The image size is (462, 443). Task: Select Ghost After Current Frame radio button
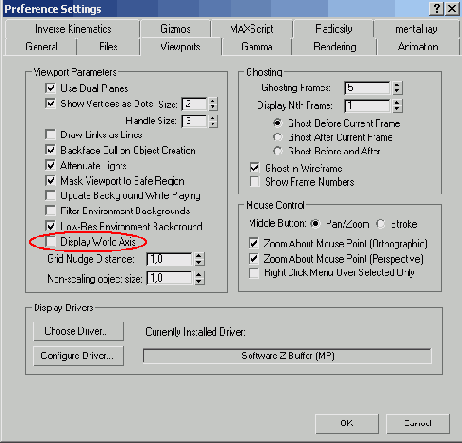click(x=277, y=137)
